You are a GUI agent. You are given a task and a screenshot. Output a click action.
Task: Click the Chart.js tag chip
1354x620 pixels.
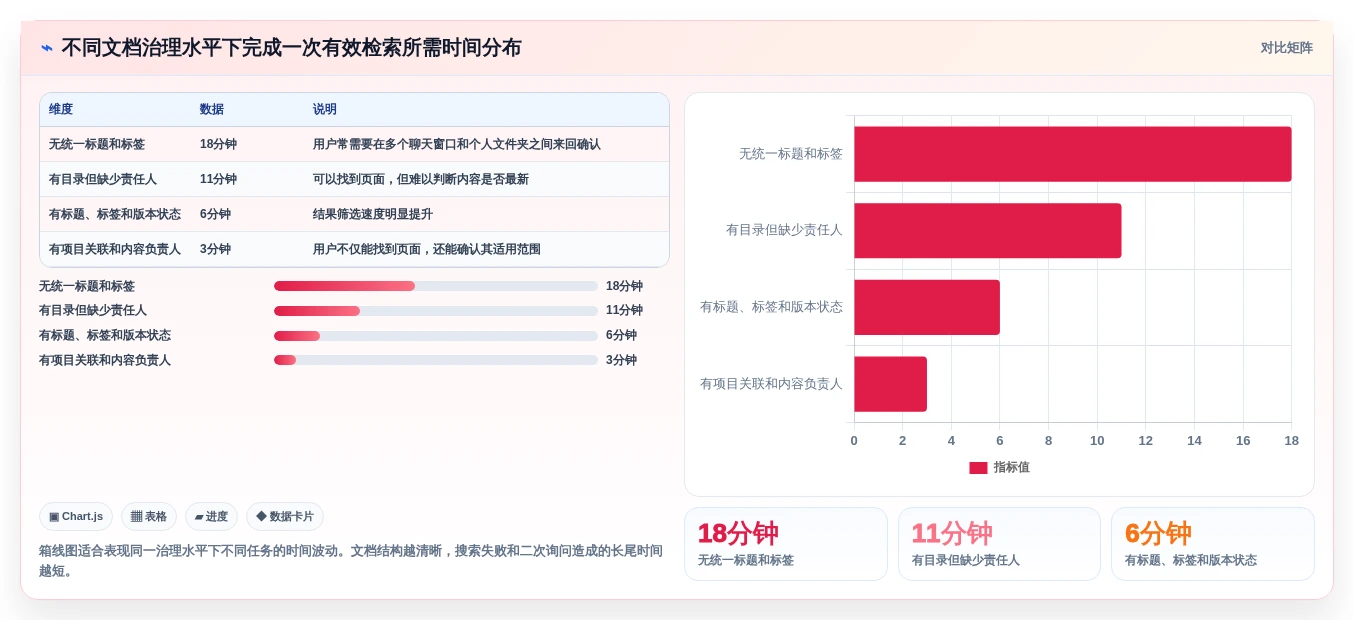[x=76, y=517]
